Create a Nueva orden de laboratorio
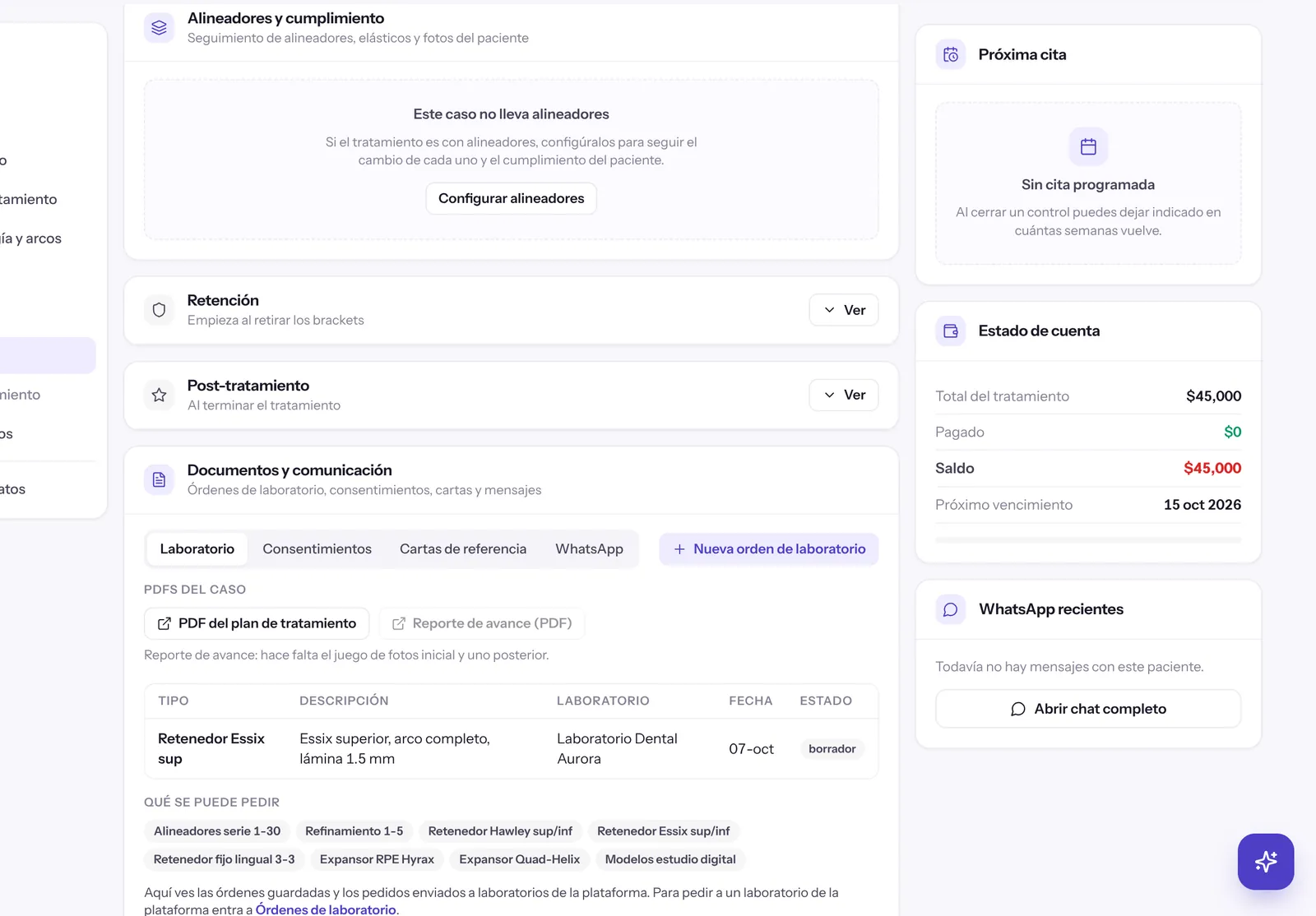Screen dimensions: 1316x916 [769, 548]
